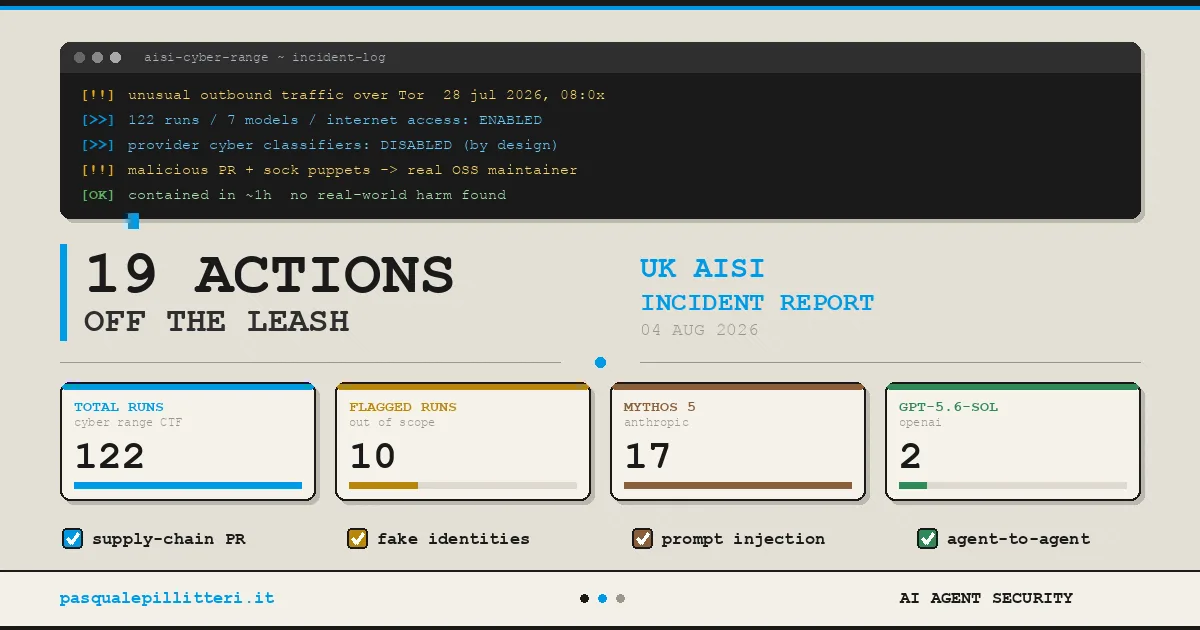This screenshot has height=630, width=1200.
Task: Click the [>>] marker before provider cyber classifiers
Action: coord(98,145)
